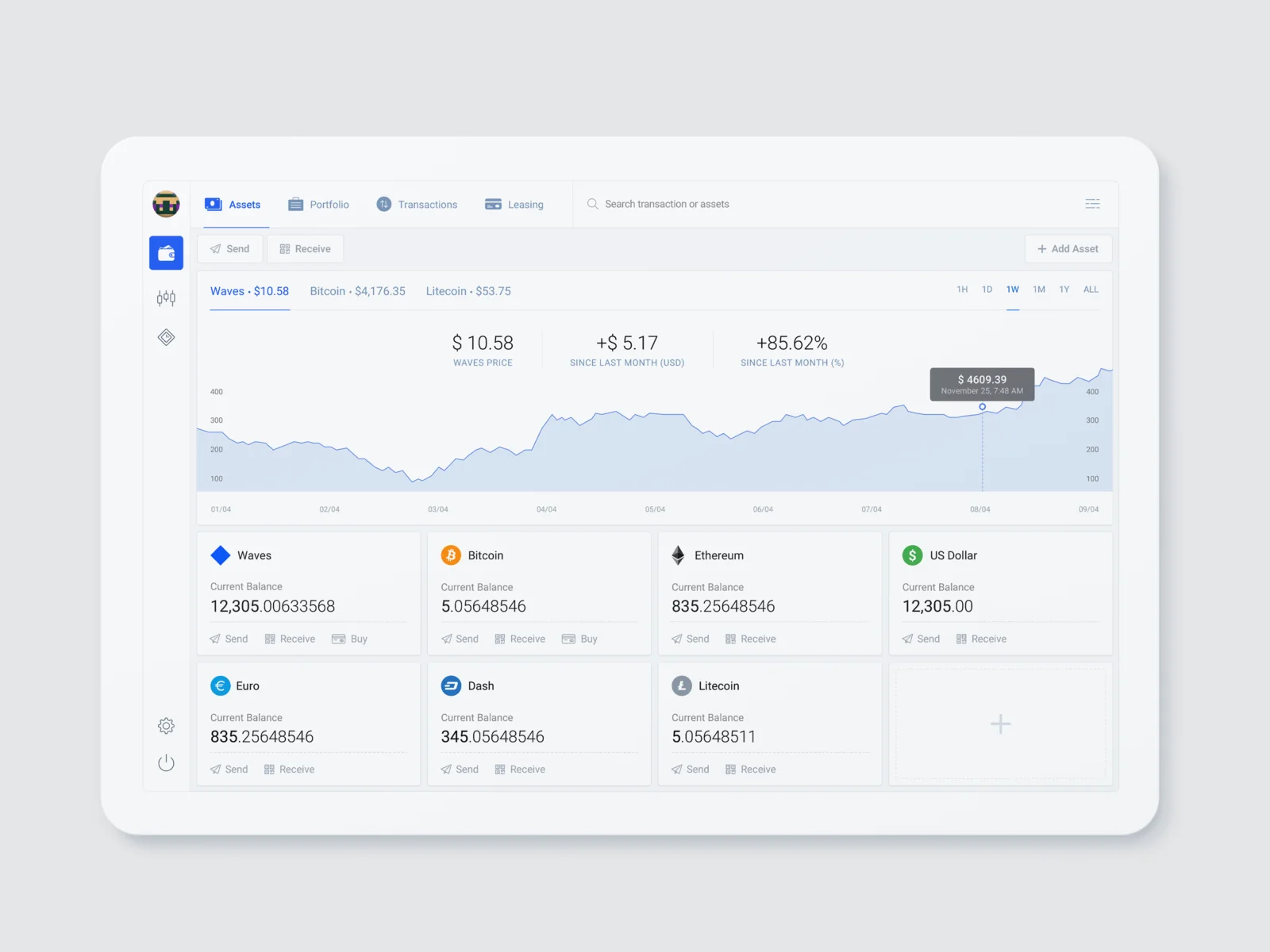The image size is (1270, 952).
Task: Set chart range to 1W
Action: tap(1013, 290)
